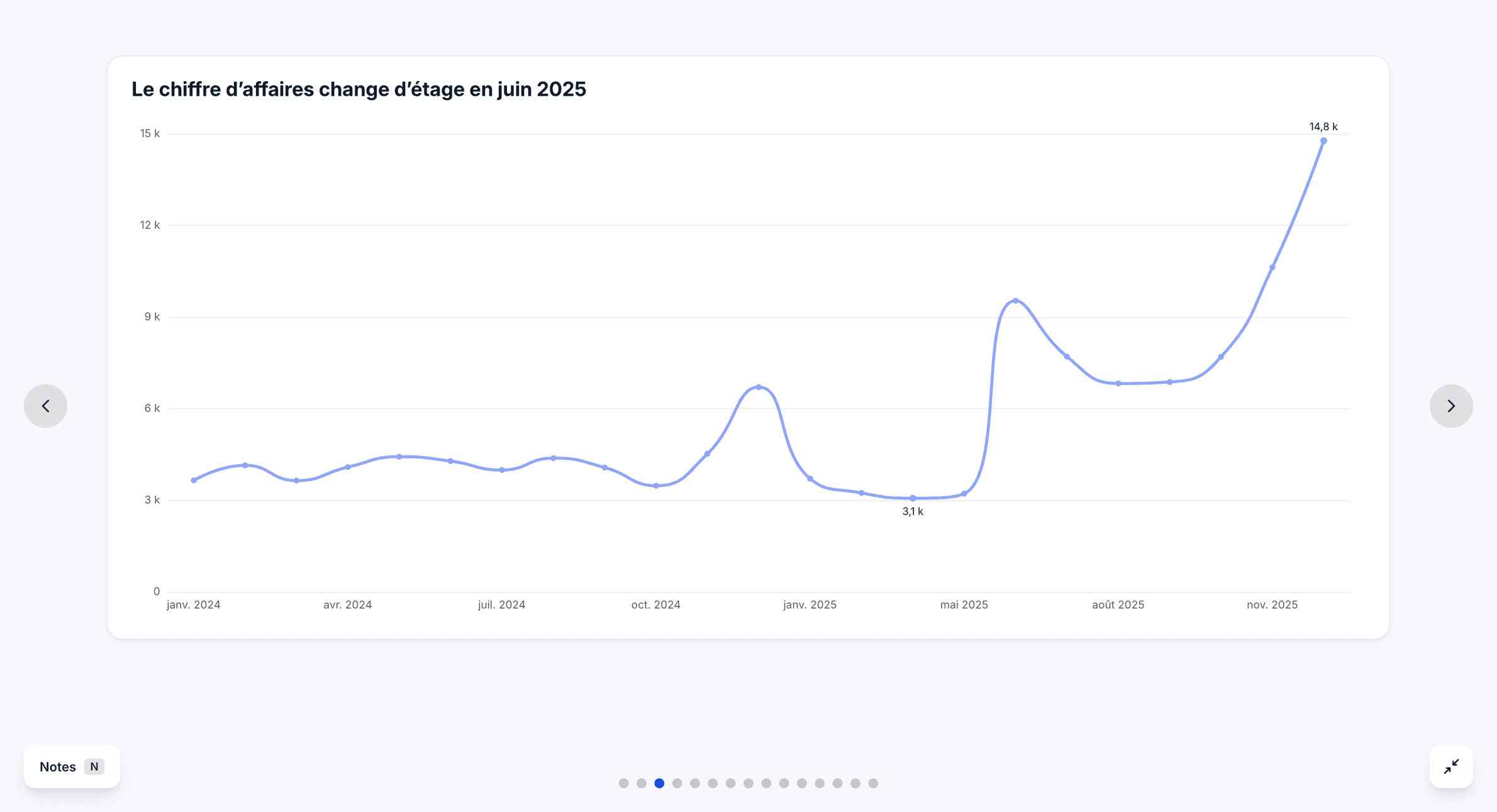Click the oct. 2024 axis label
The image size is (1497, 812).
(655, 604)
